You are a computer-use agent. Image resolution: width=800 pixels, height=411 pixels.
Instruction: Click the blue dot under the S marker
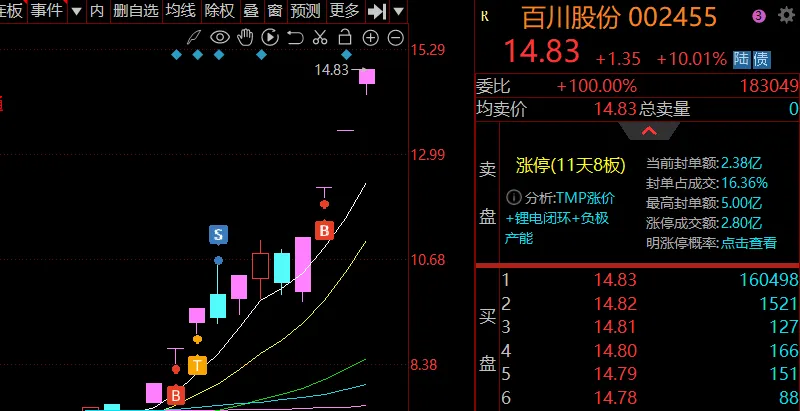(218, 261)
